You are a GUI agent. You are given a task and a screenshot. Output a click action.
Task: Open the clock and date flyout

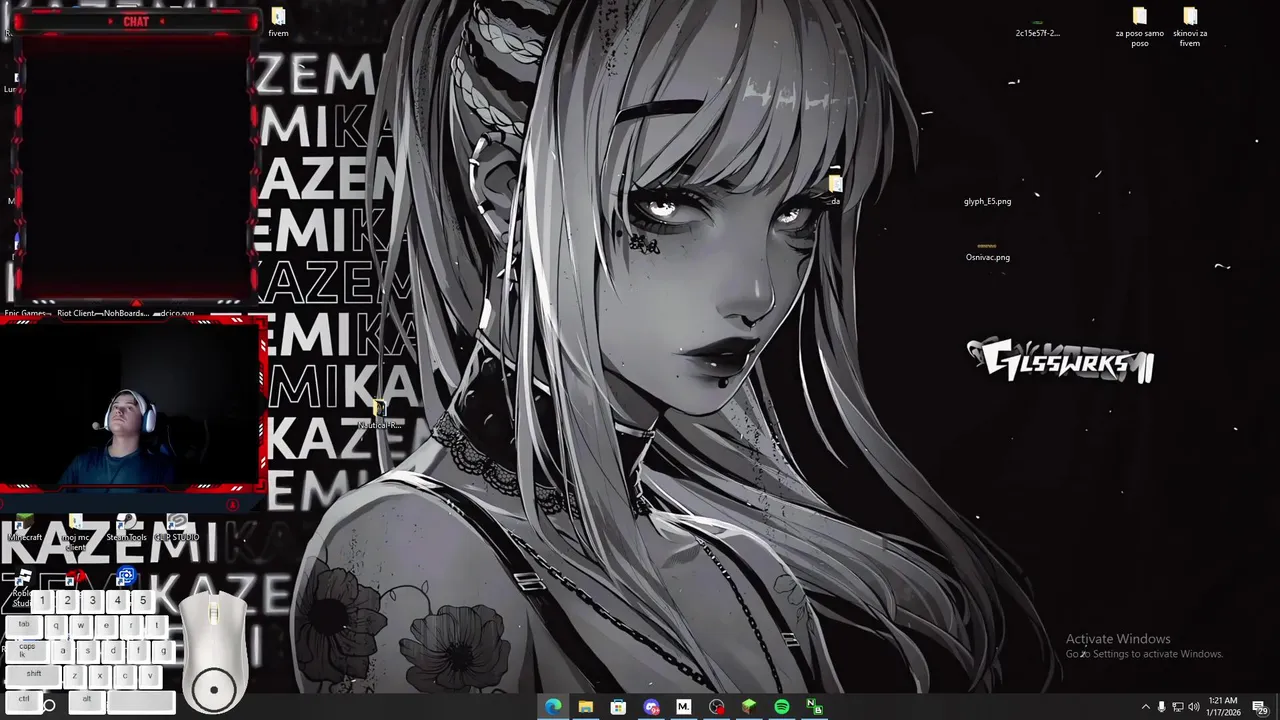pos(1223,707)
